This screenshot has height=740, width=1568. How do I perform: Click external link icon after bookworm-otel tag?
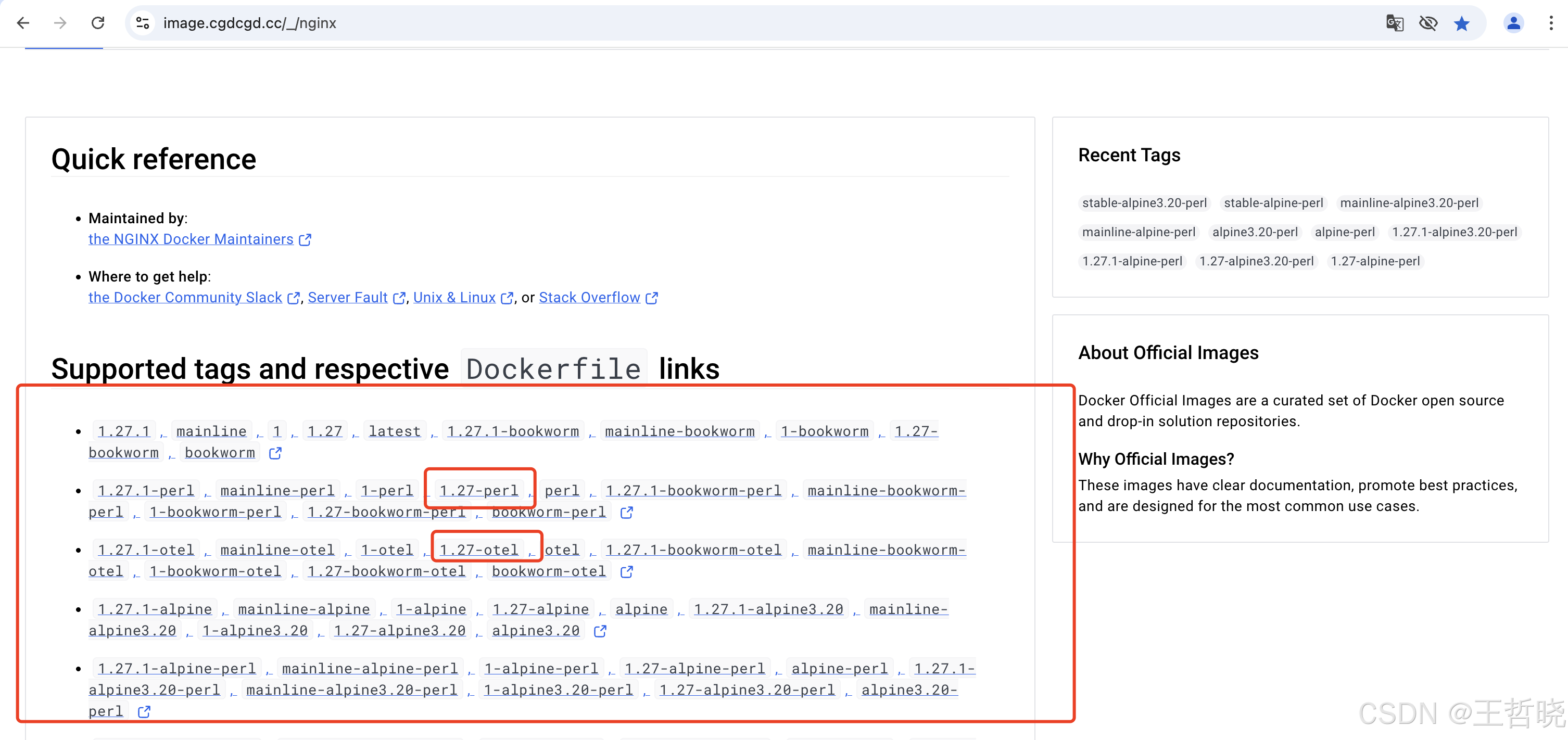pos(626,571)
